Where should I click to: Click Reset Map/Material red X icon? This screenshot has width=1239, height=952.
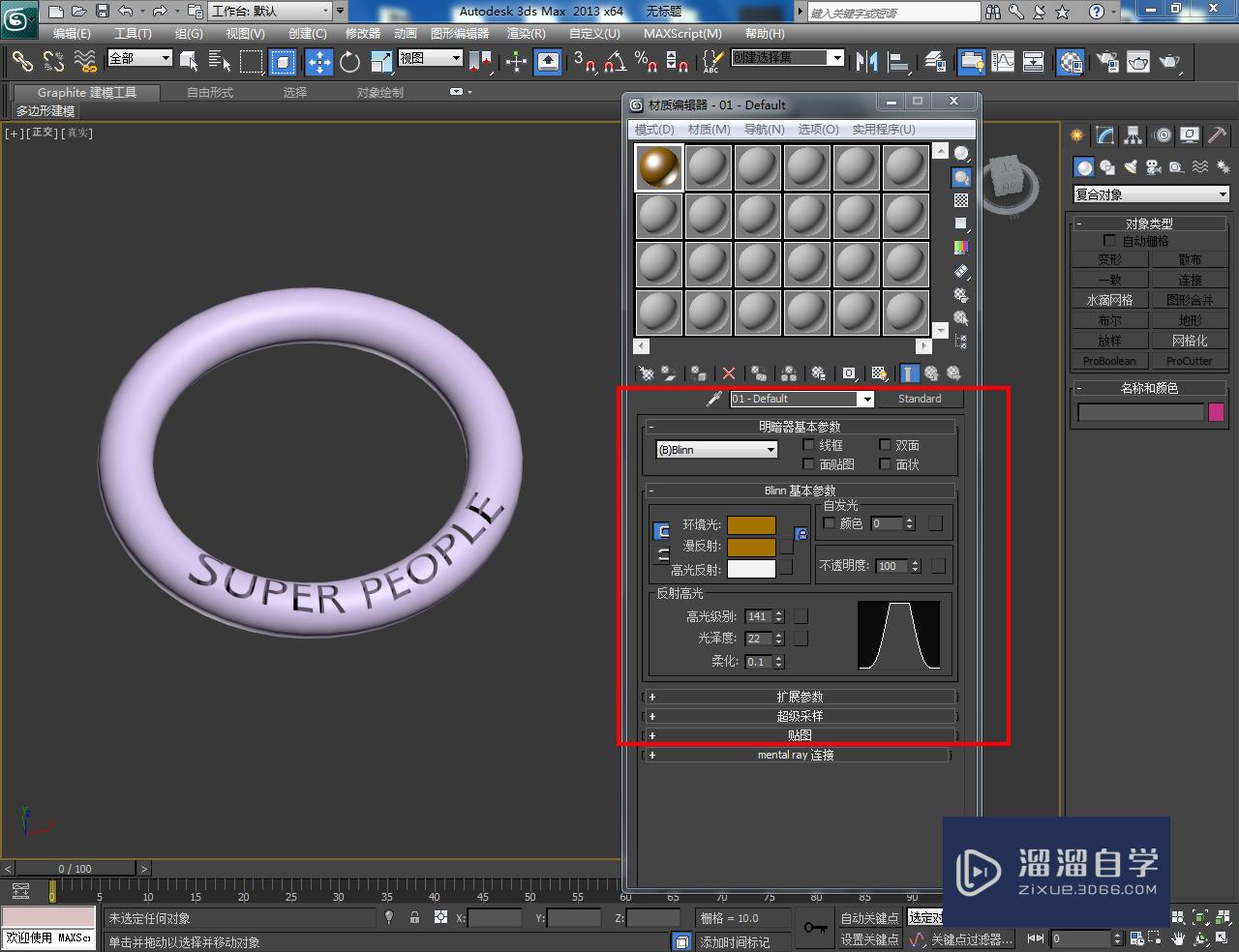(729, 373)
